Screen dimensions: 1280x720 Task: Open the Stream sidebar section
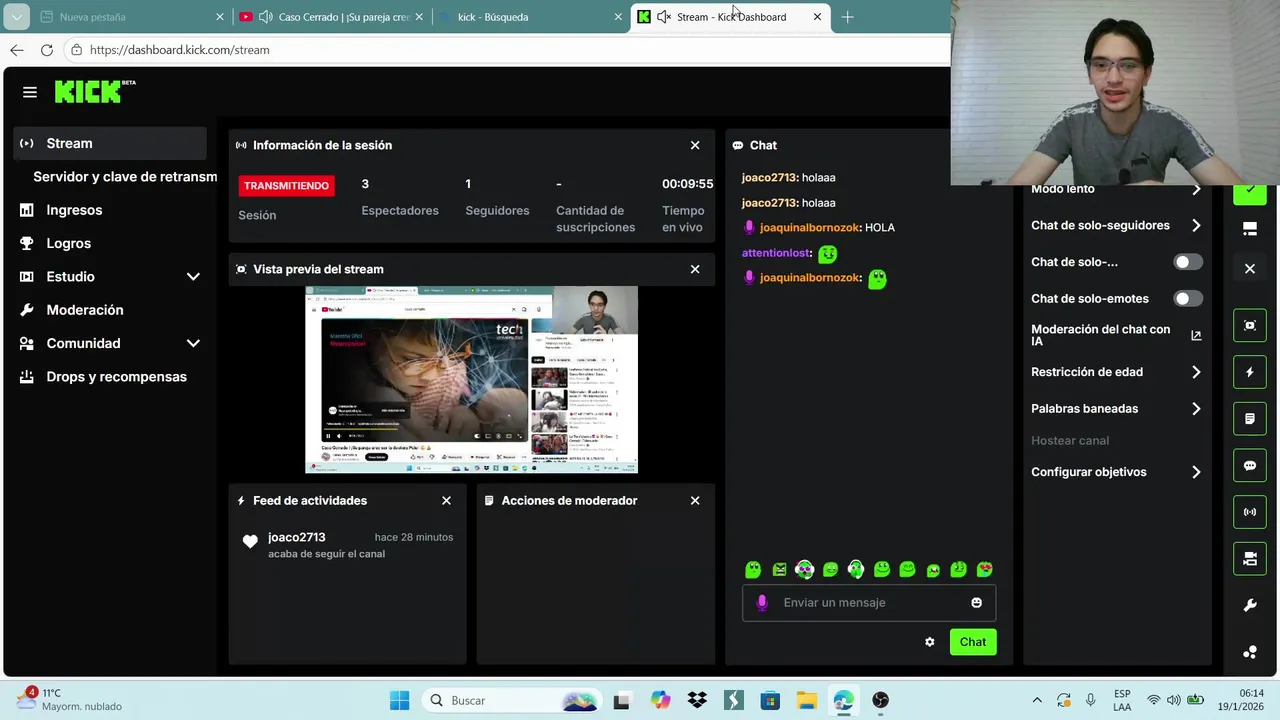tap(110, 143)
